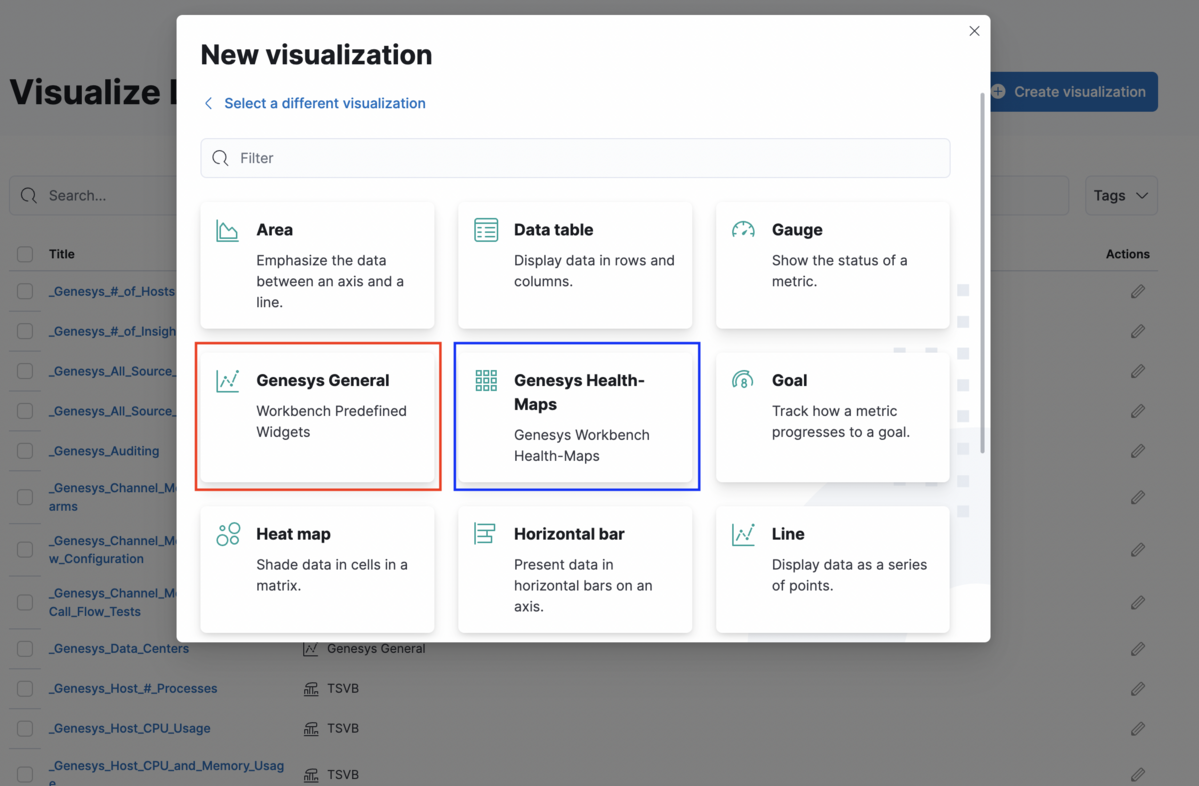This screenshot has width=1199, height=786.
Task: Open the _Genesys_Host_#_Processes link
Action: (x=133, y=688)
